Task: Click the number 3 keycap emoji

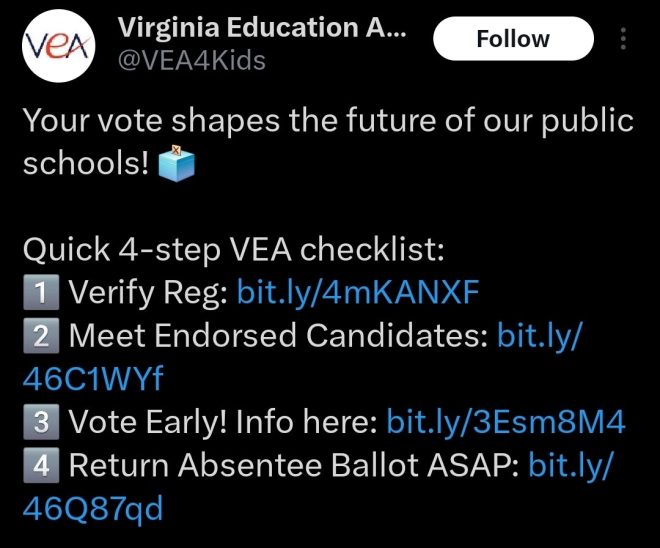Action: click(x=40, y=423)
